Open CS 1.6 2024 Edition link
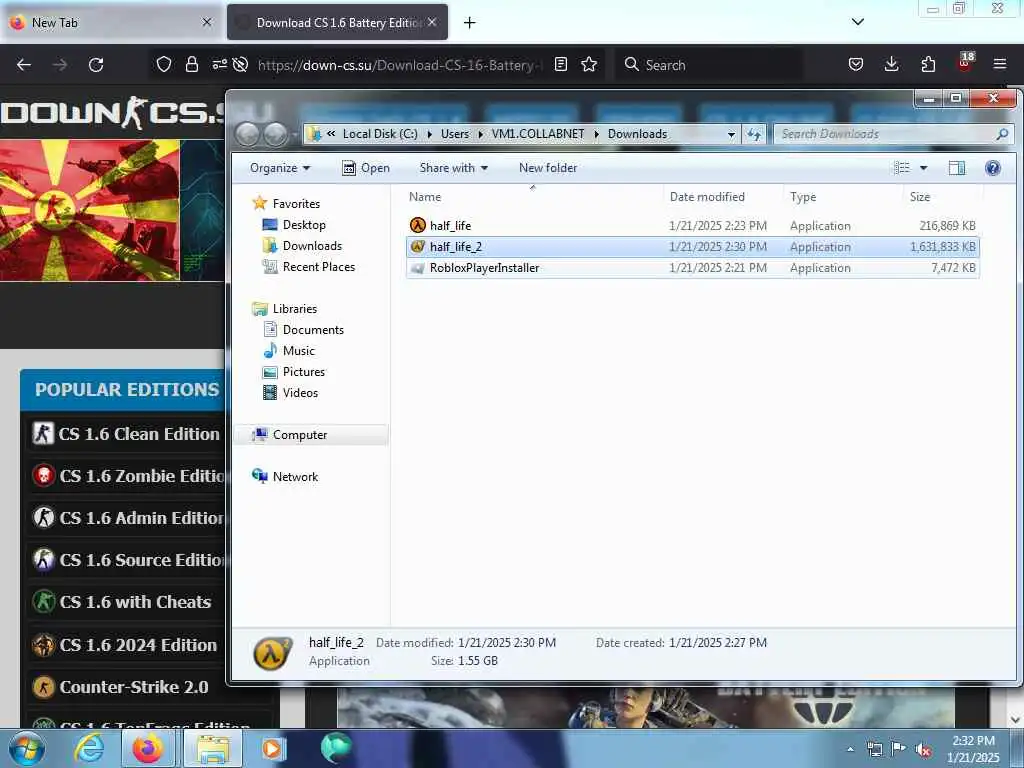This screenshot has height=768, width=1024. (x=138, y=645)
